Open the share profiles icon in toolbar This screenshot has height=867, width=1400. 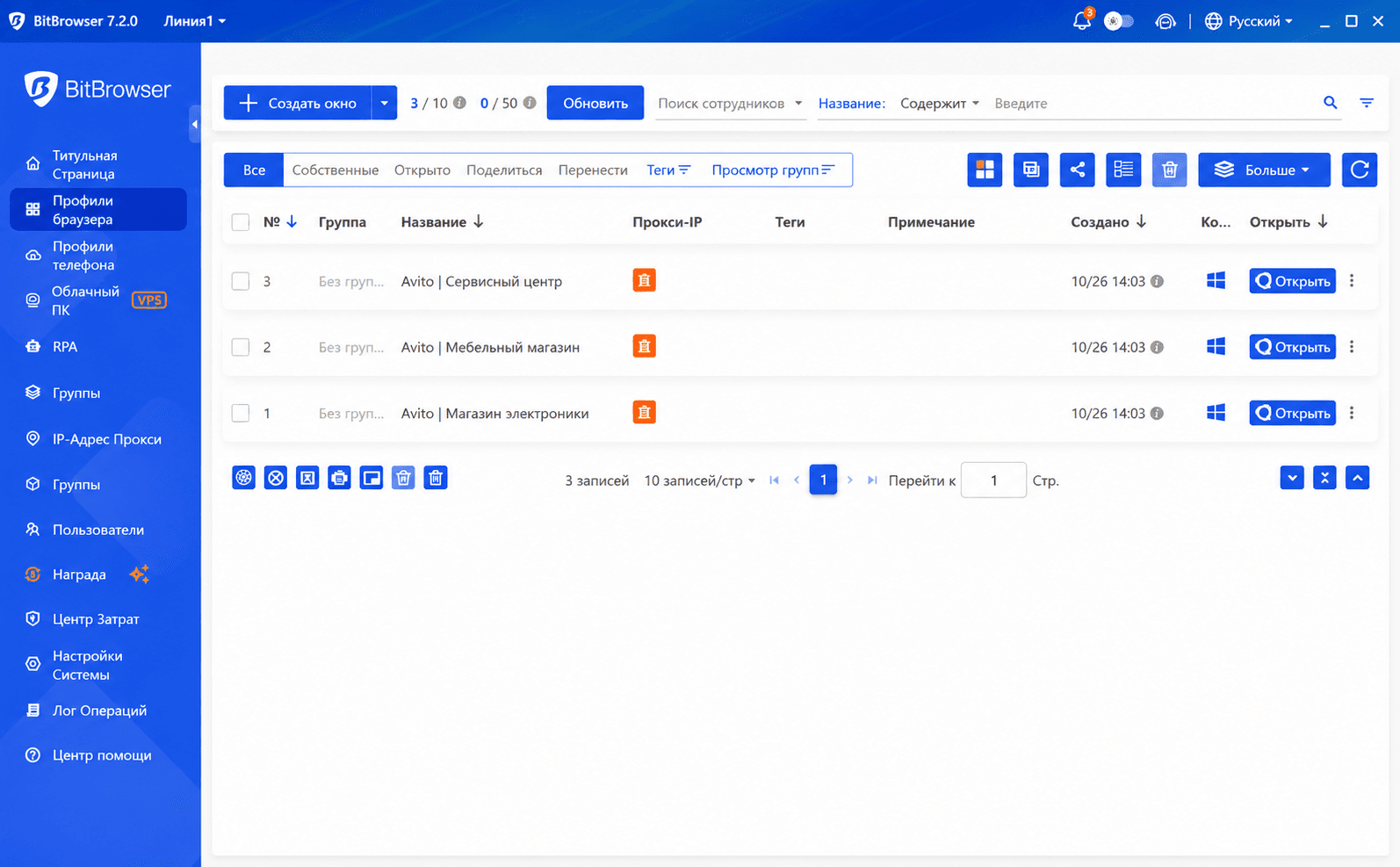tap(1077, 170)
